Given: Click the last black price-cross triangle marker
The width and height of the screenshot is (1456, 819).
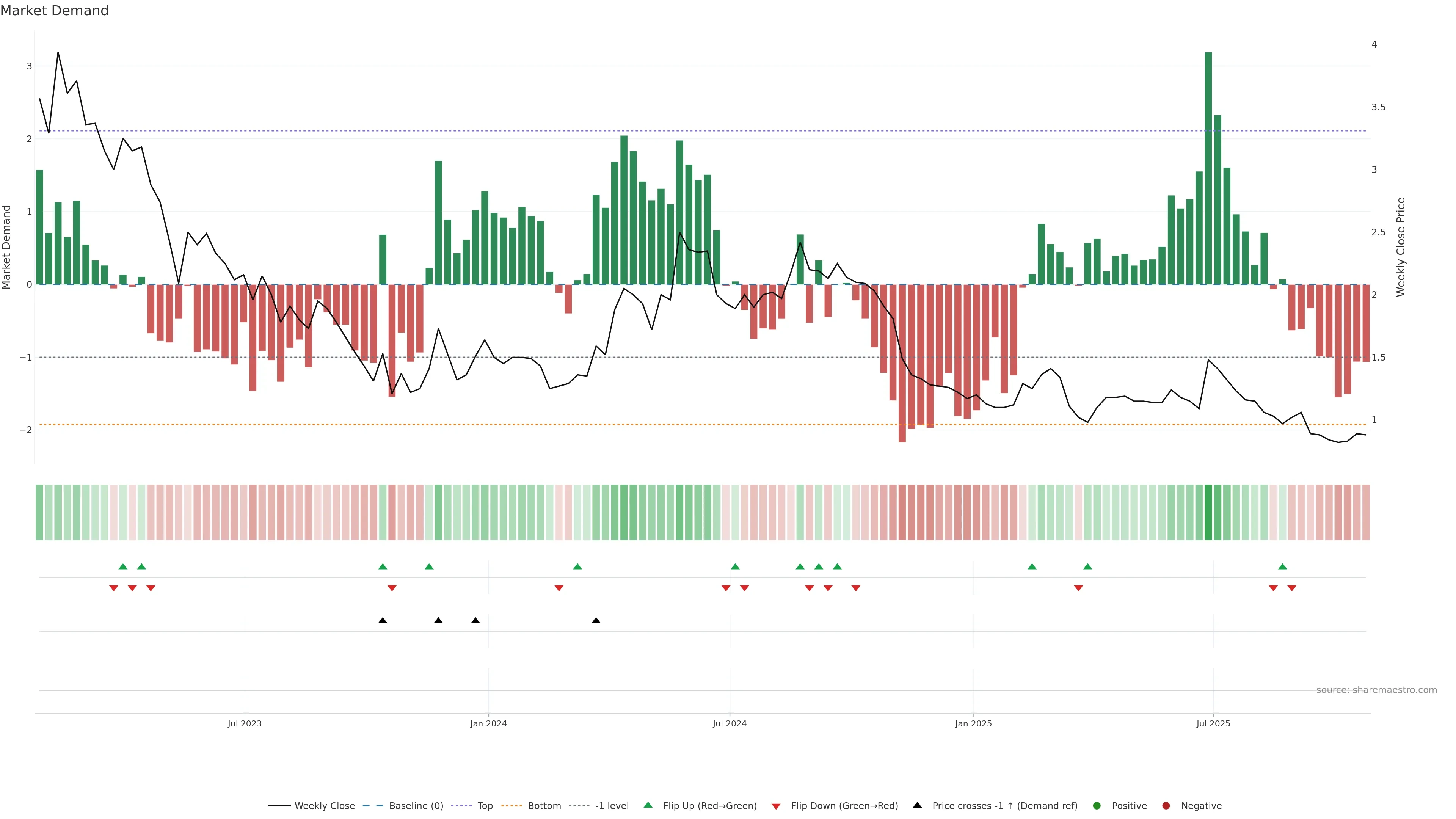Looking at the screenshot, I should click(596, 621).
